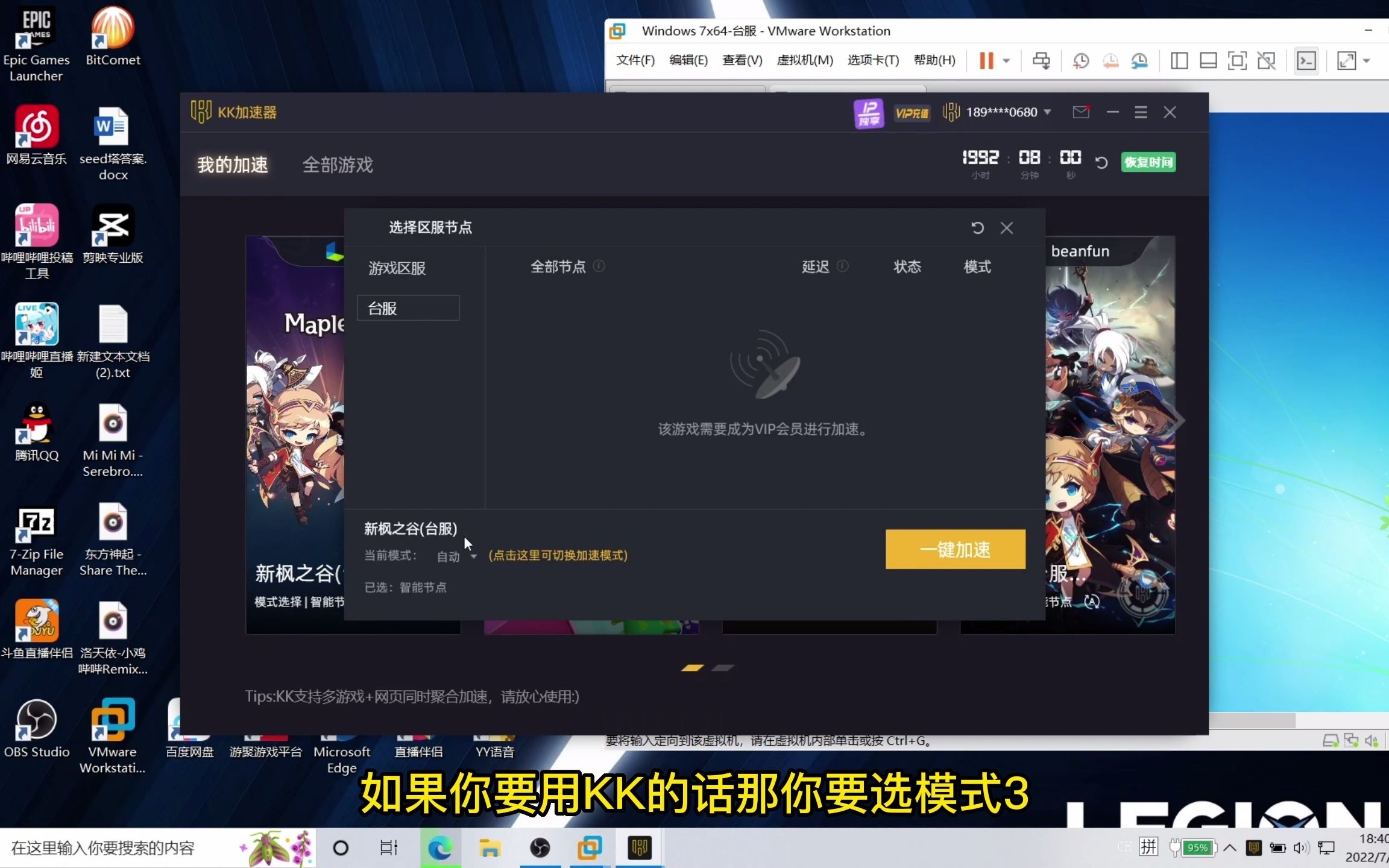
Task: Switch to the 全部游戏 tab
Action: [338, 165]
